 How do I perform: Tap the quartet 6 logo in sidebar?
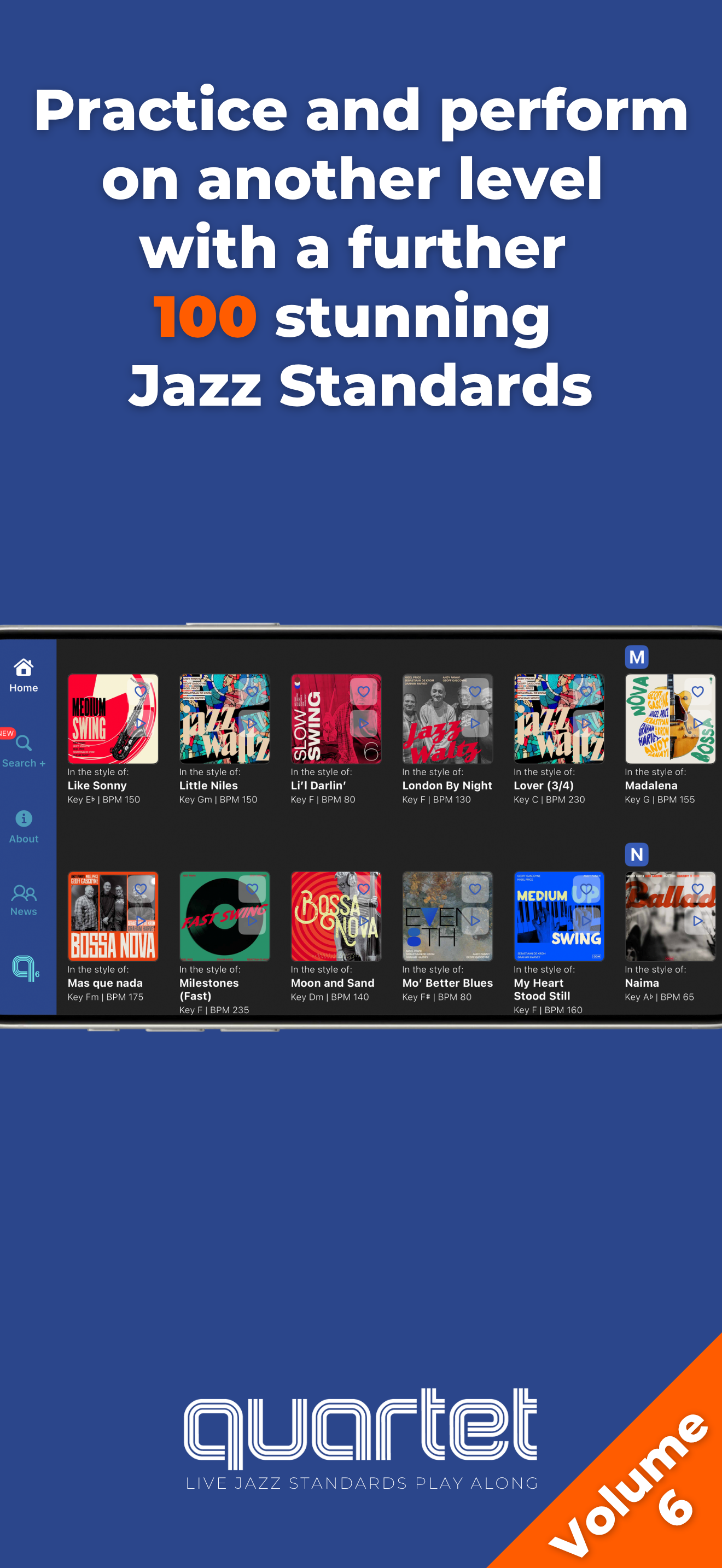26,968
